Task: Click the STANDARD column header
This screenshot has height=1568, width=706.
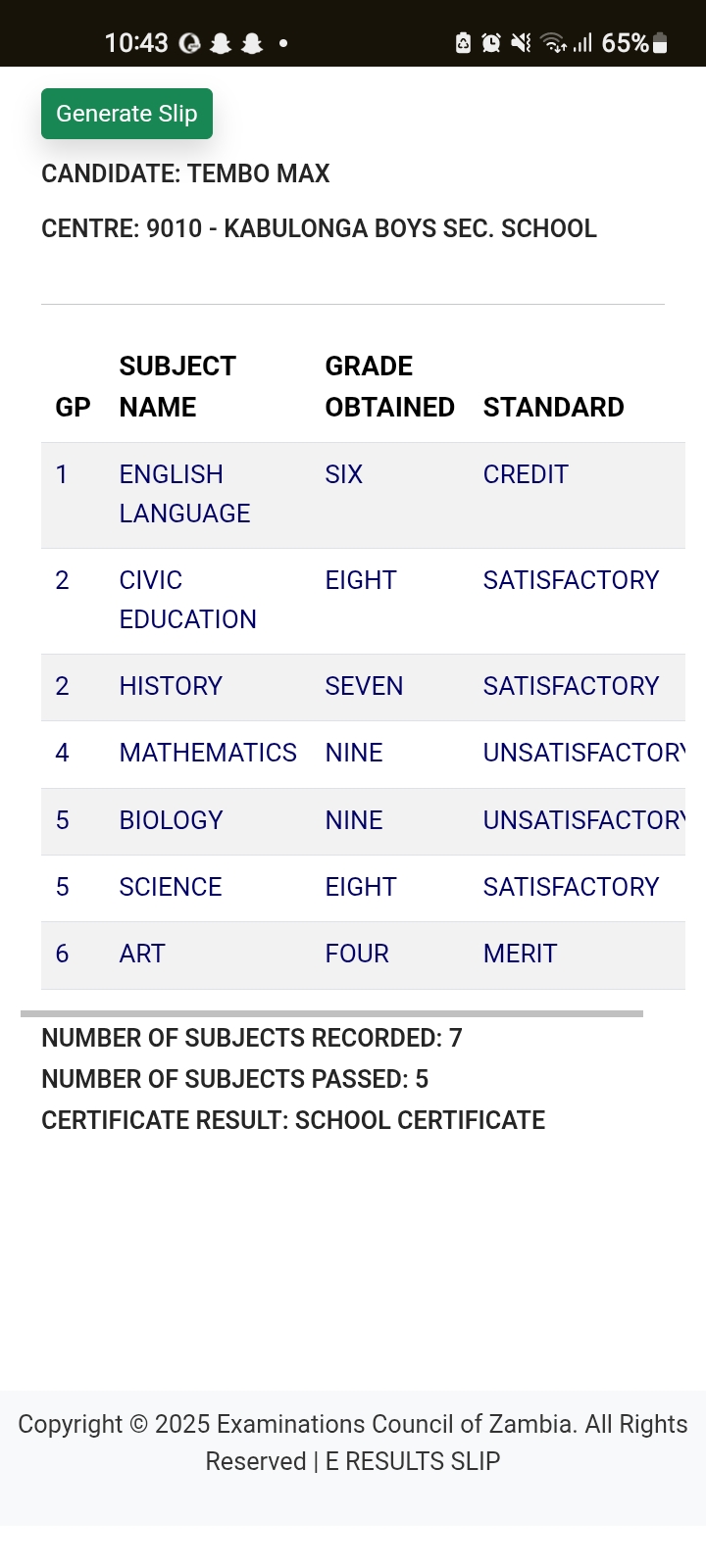Action: click(x=553, y=407)
